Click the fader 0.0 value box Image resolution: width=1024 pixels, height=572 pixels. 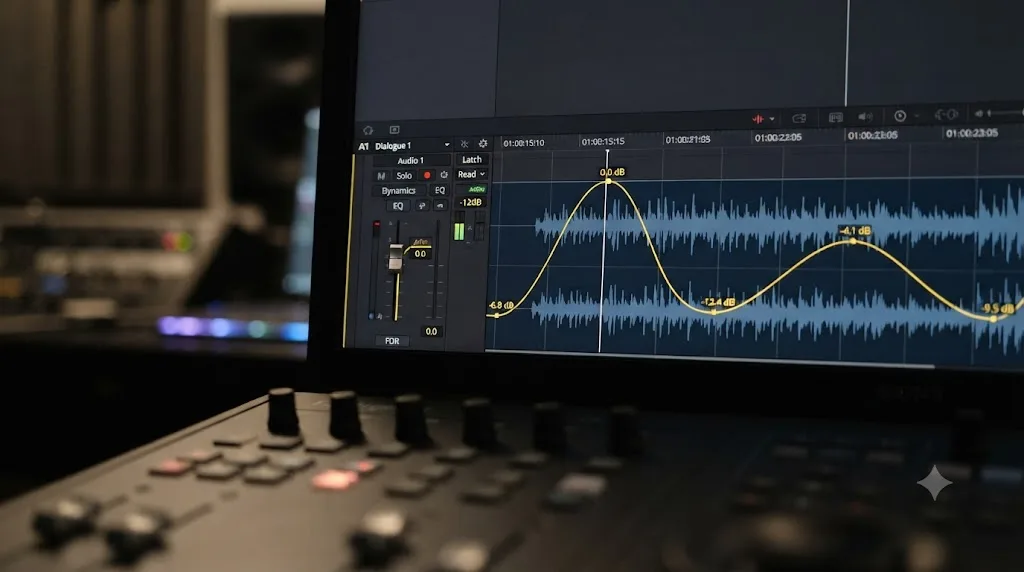tap(420, 254)
